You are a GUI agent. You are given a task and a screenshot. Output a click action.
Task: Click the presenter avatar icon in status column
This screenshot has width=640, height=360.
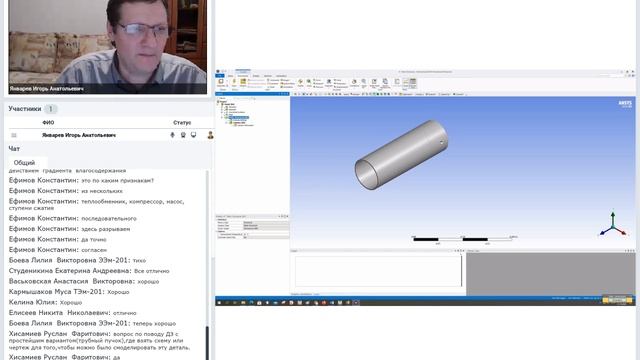[x=210, y=135]
